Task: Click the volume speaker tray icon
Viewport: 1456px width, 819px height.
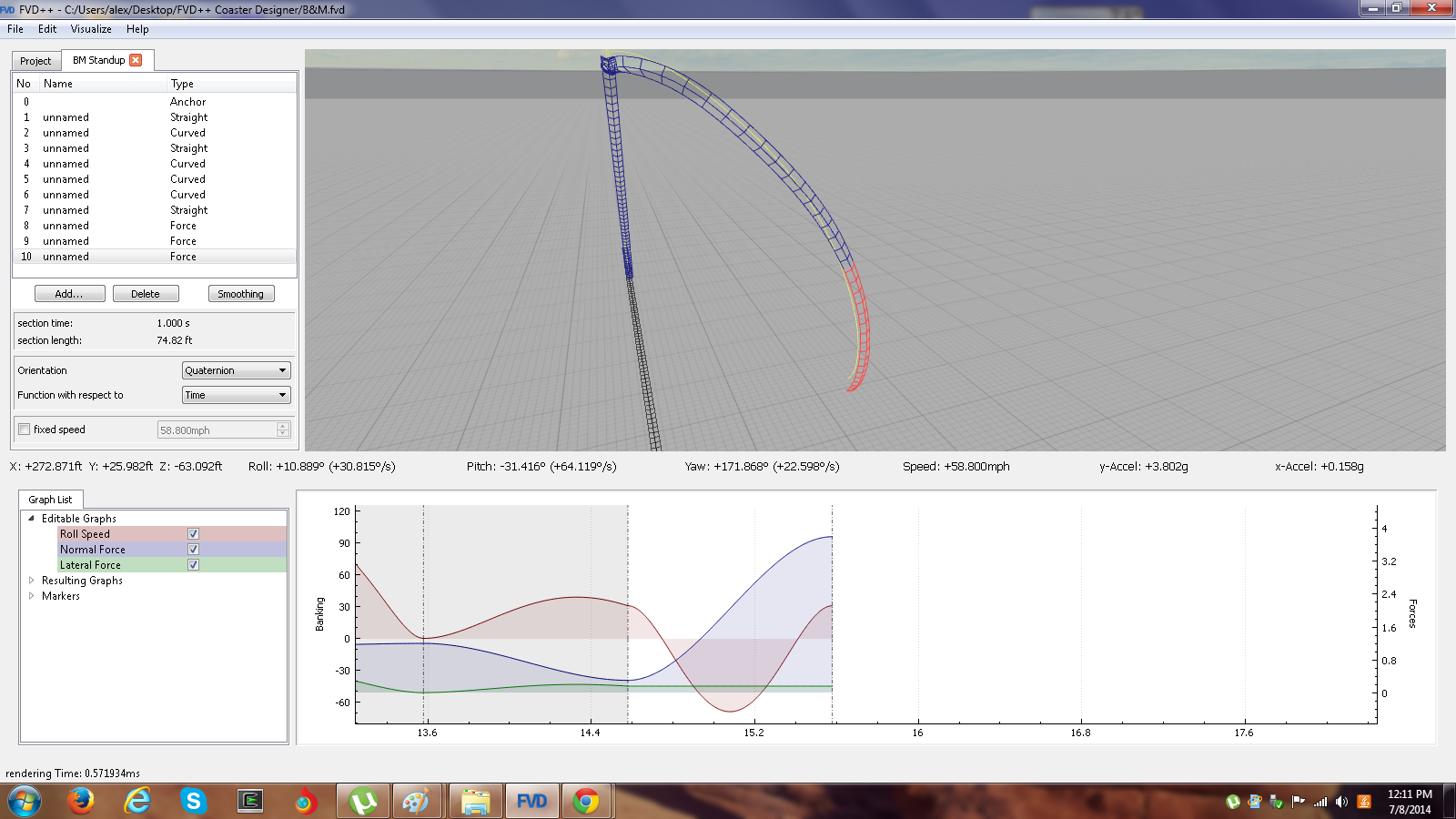Action: tap(1341, 802)
